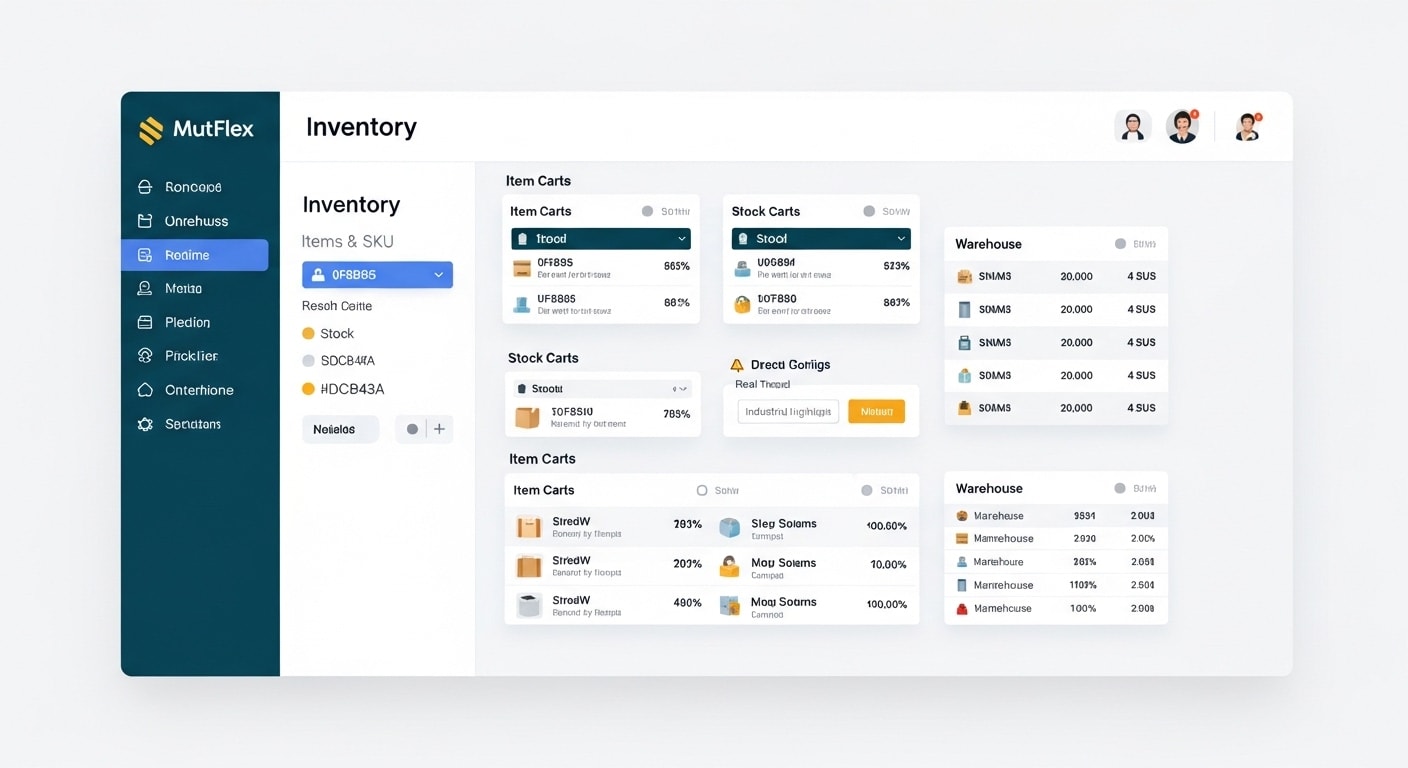Viewport: 1408px width, 768px height.
Task: Select the Stock radio option
Action: pos(308,333)
